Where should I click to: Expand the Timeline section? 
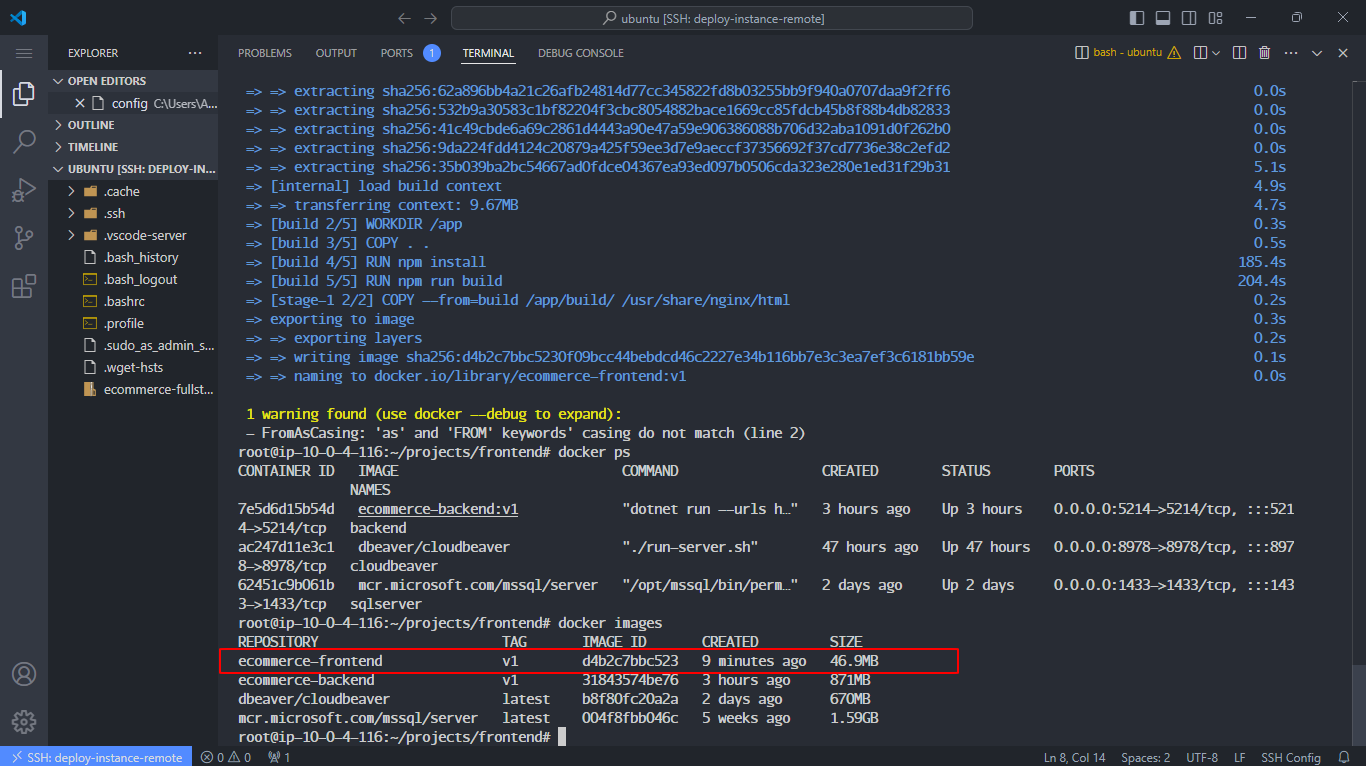(x=133, y=147)
